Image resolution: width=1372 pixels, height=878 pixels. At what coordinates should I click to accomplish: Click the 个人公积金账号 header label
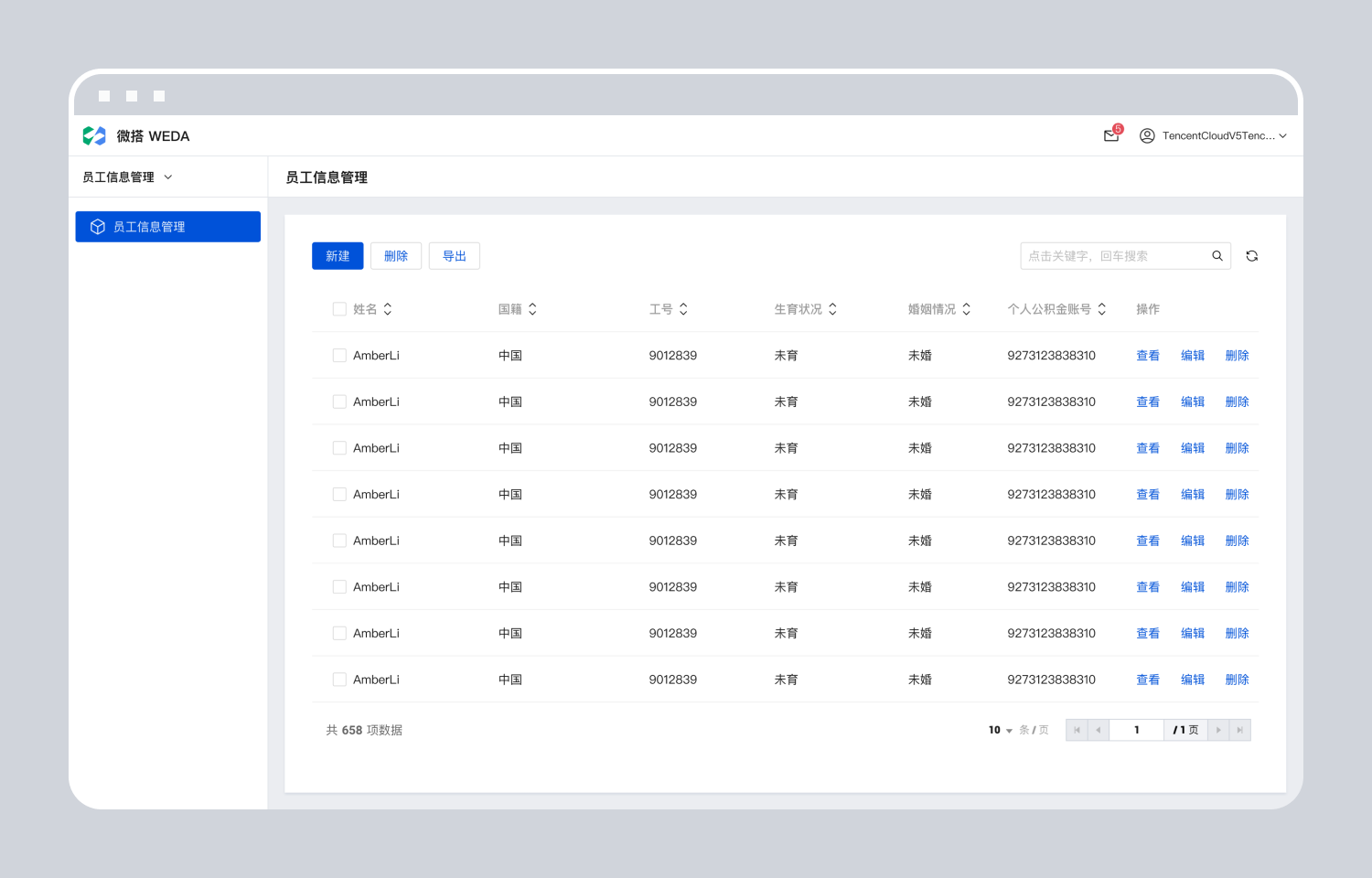[1050, 309]
